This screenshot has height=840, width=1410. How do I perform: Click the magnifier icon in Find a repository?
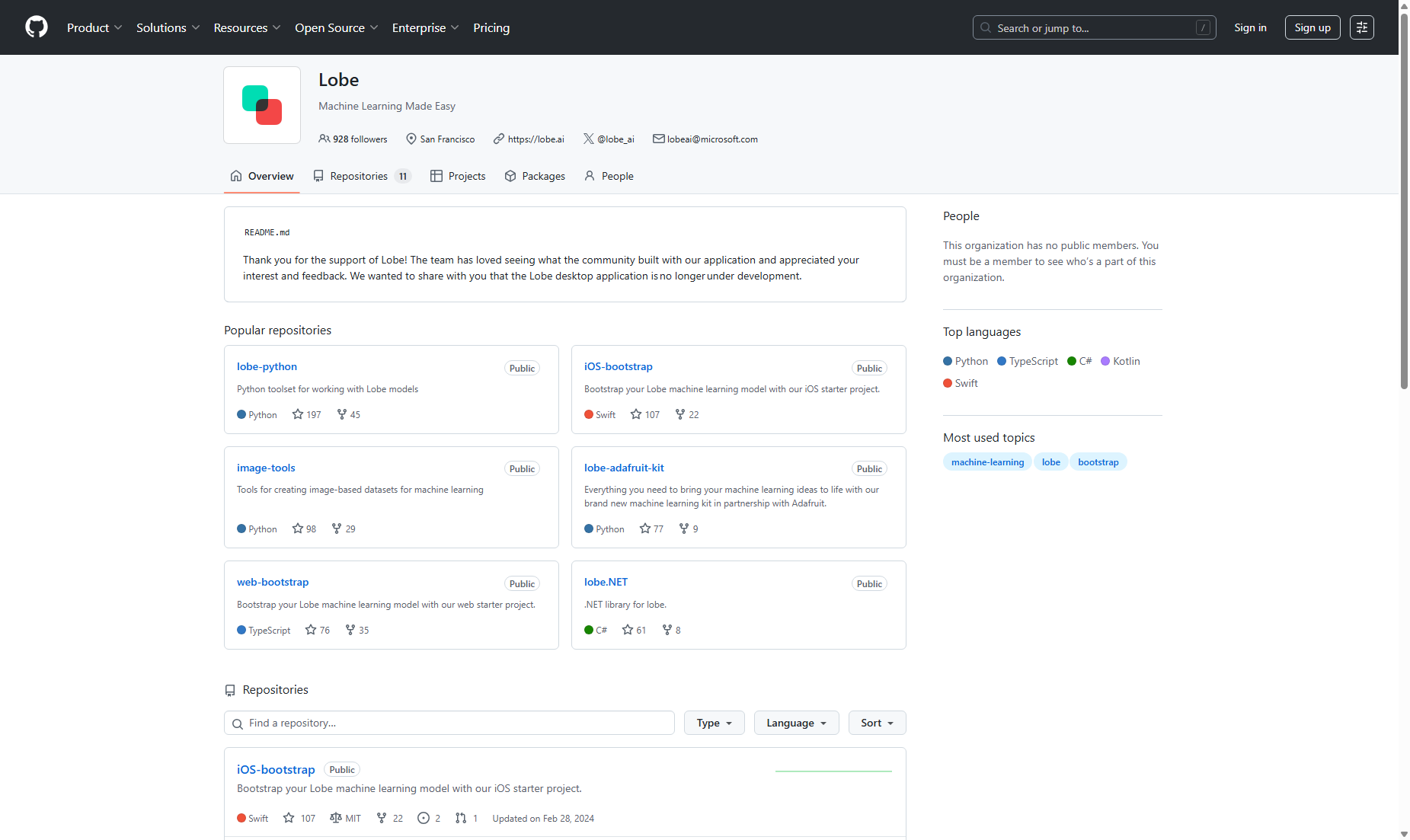(238, 723)
